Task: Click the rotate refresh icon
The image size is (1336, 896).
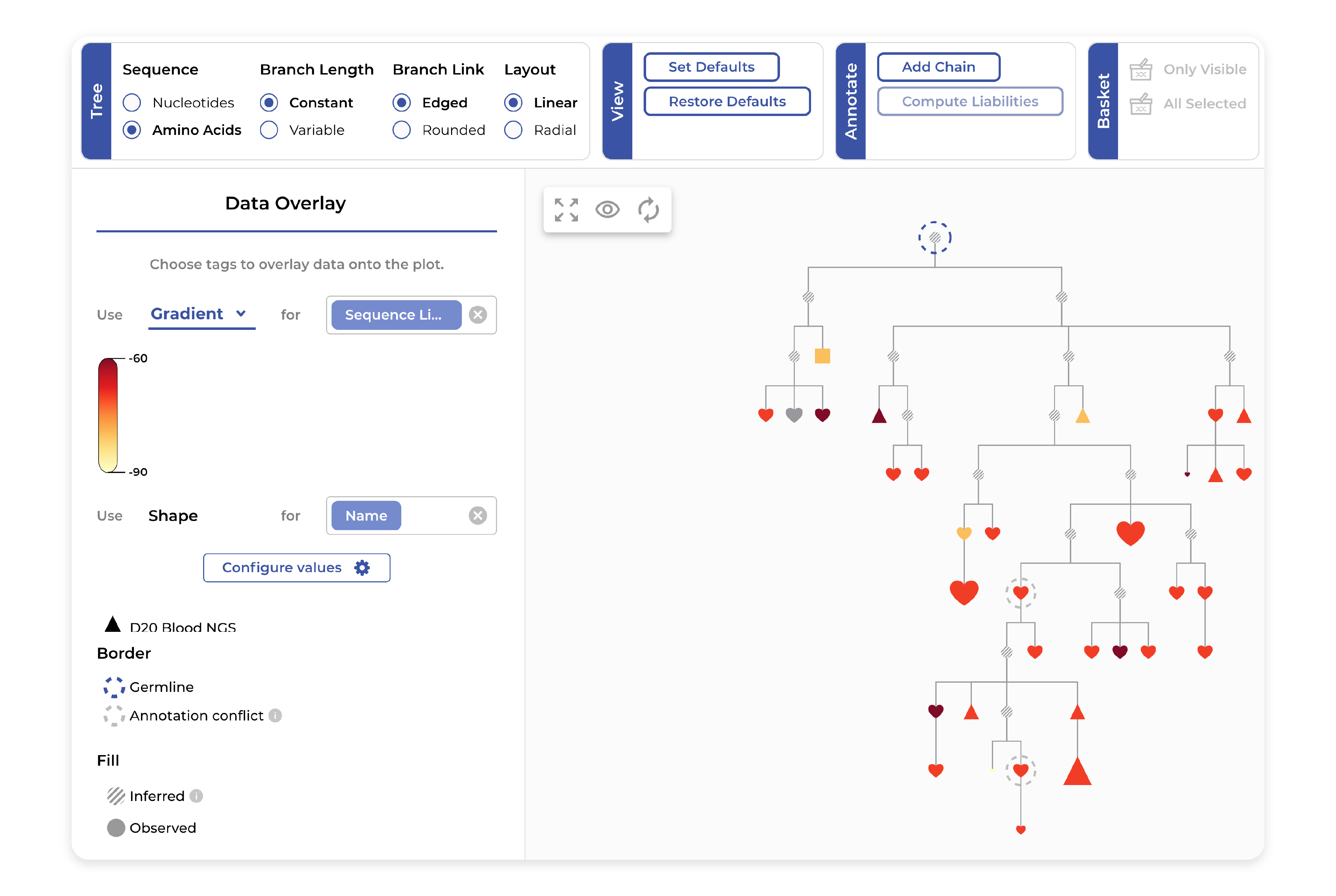Action: pyautogui.click(x=648, y=210)
